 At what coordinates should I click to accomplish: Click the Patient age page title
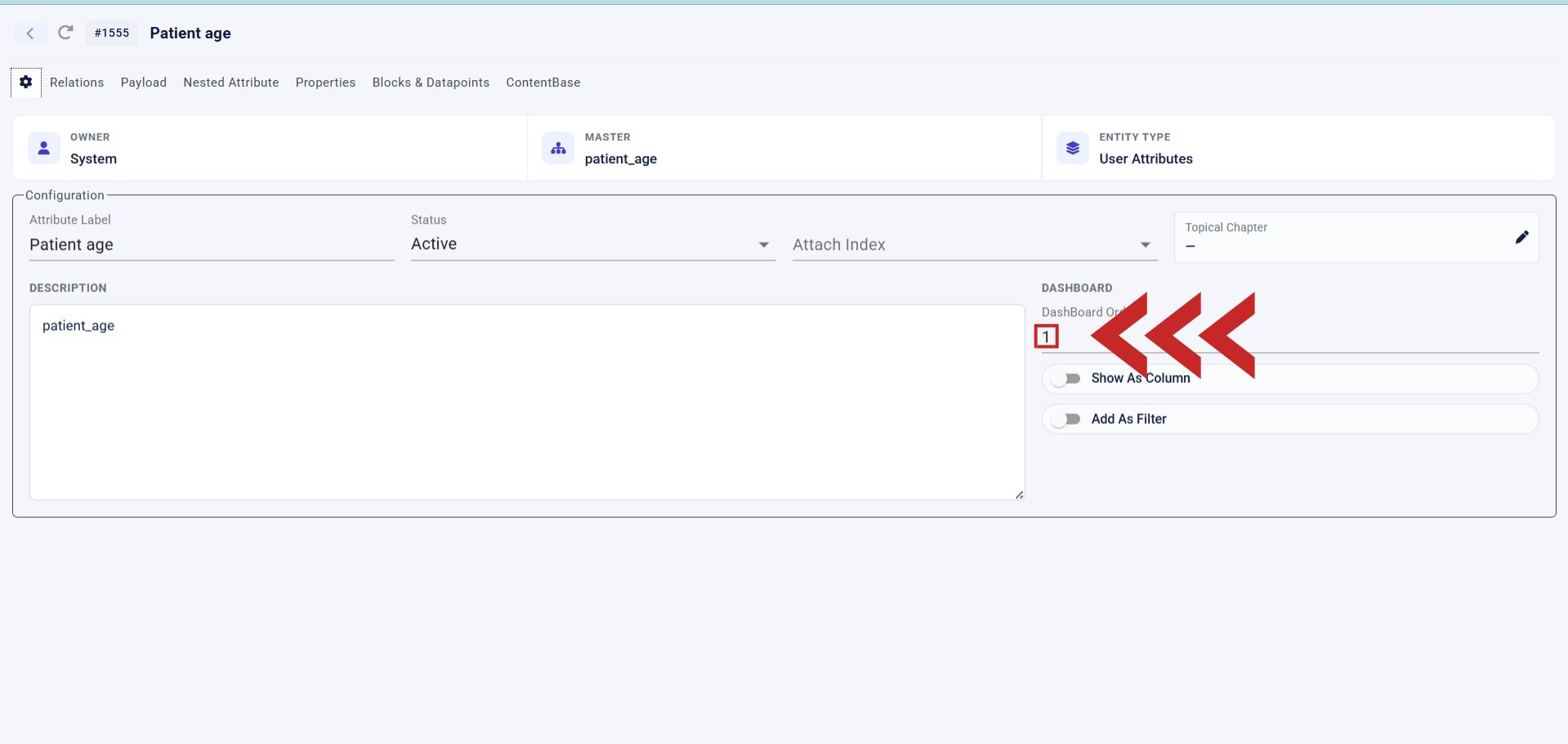point(190,33)
